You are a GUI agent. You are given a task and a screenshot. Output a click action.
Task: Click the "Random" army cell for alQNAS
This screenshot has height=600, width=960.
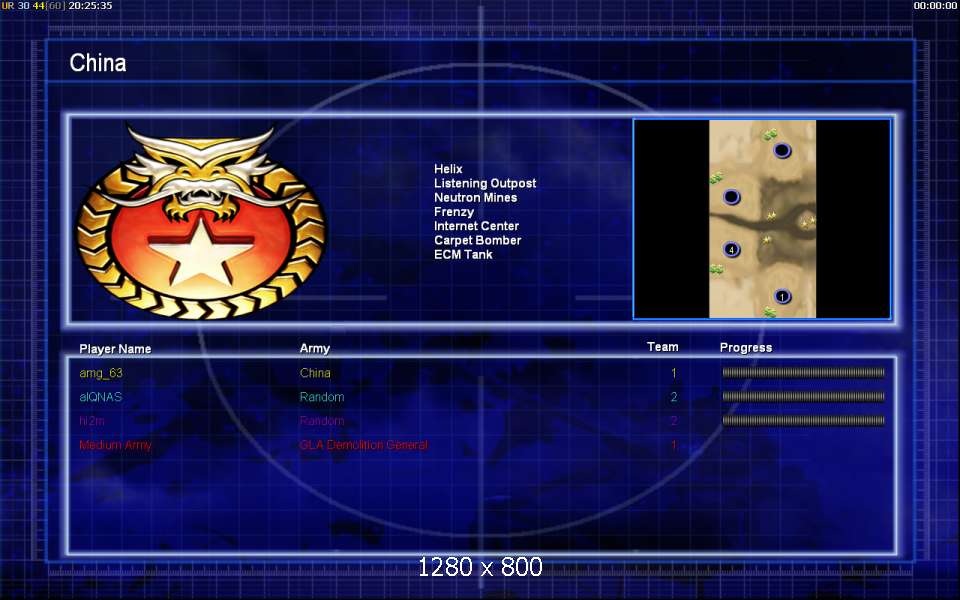click(x=321, y=397)
